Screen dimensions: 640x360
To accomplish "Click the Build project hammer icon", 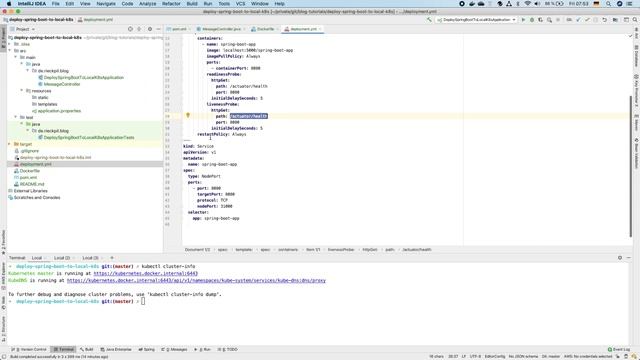I will click(429, 20).
